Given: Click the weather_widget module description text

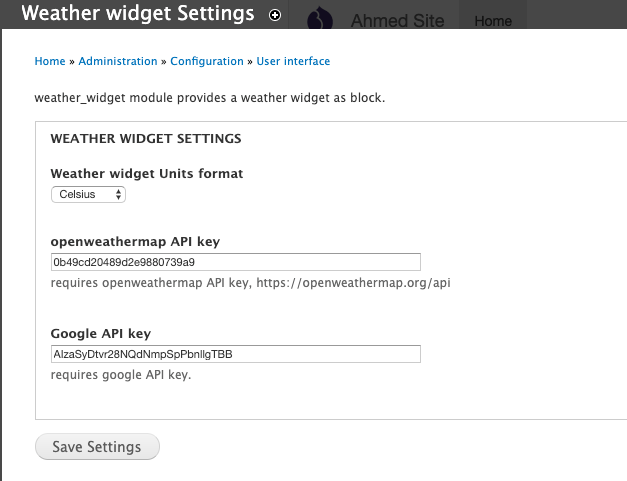Looking at the screenshot, I should click(x=209, y=98).
